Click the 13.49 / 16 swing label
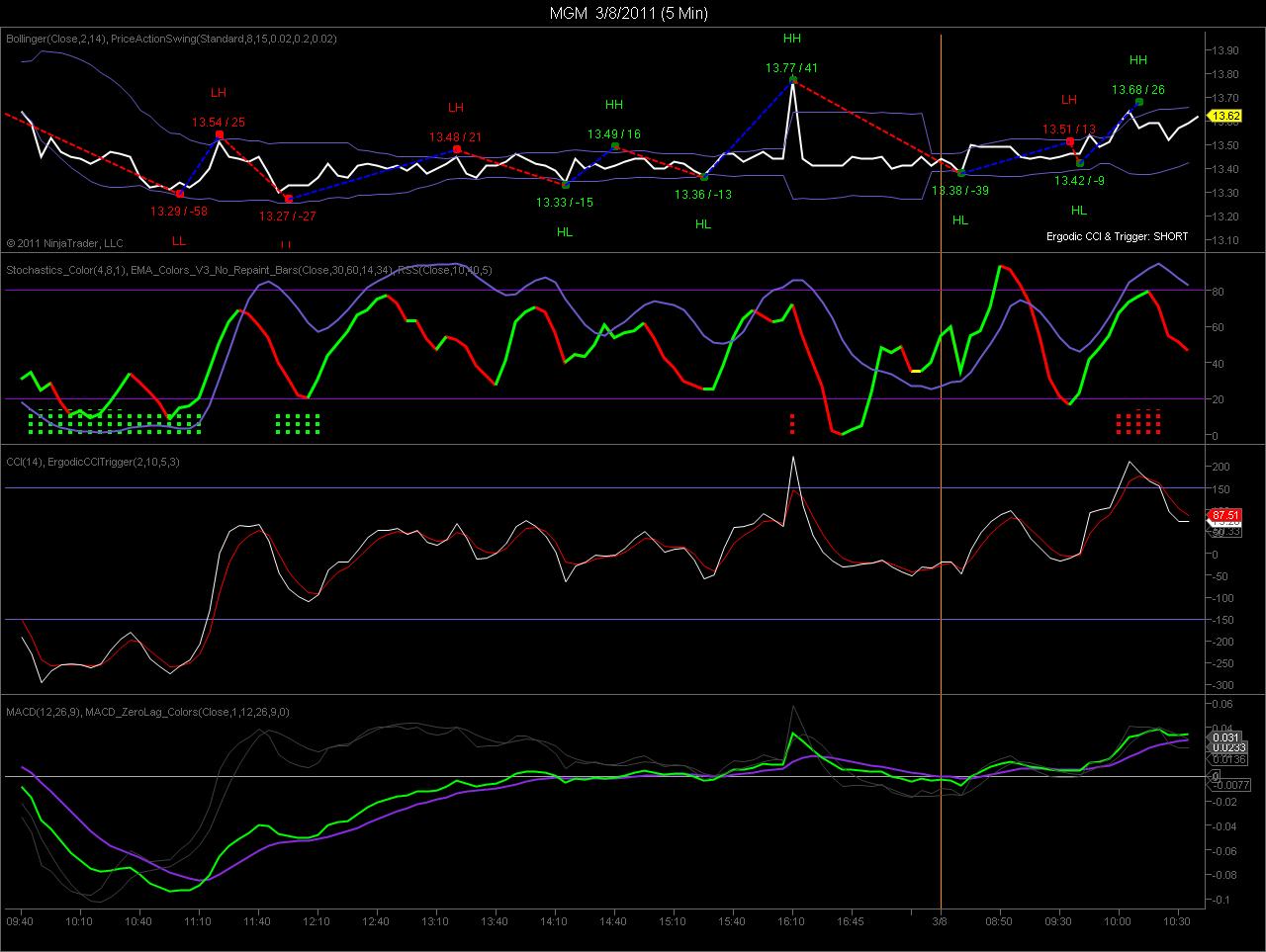This screenshot has height=952, width=1266. pyautogui.click(x=613, y=134)
